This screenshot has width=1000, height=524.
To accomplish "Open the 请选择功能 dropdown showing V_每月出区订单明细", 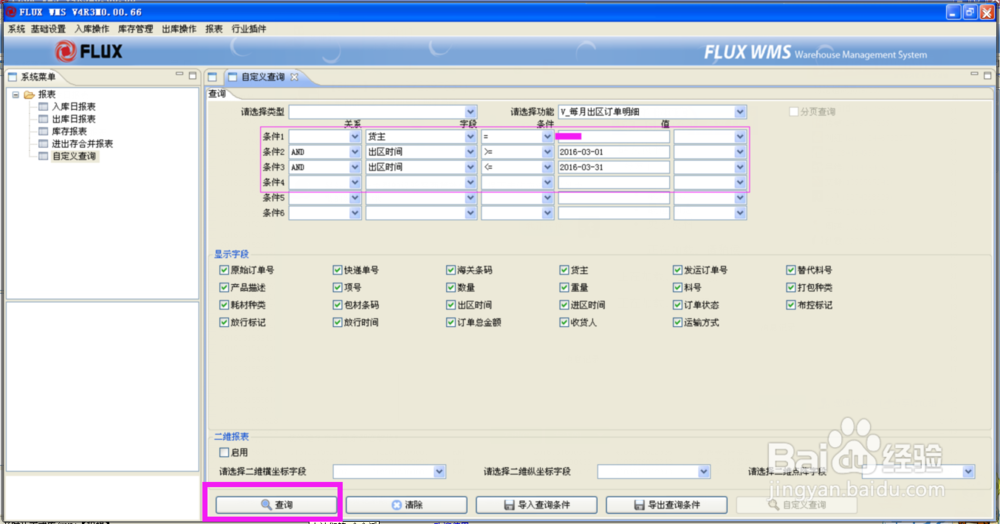I will [740, 112].
